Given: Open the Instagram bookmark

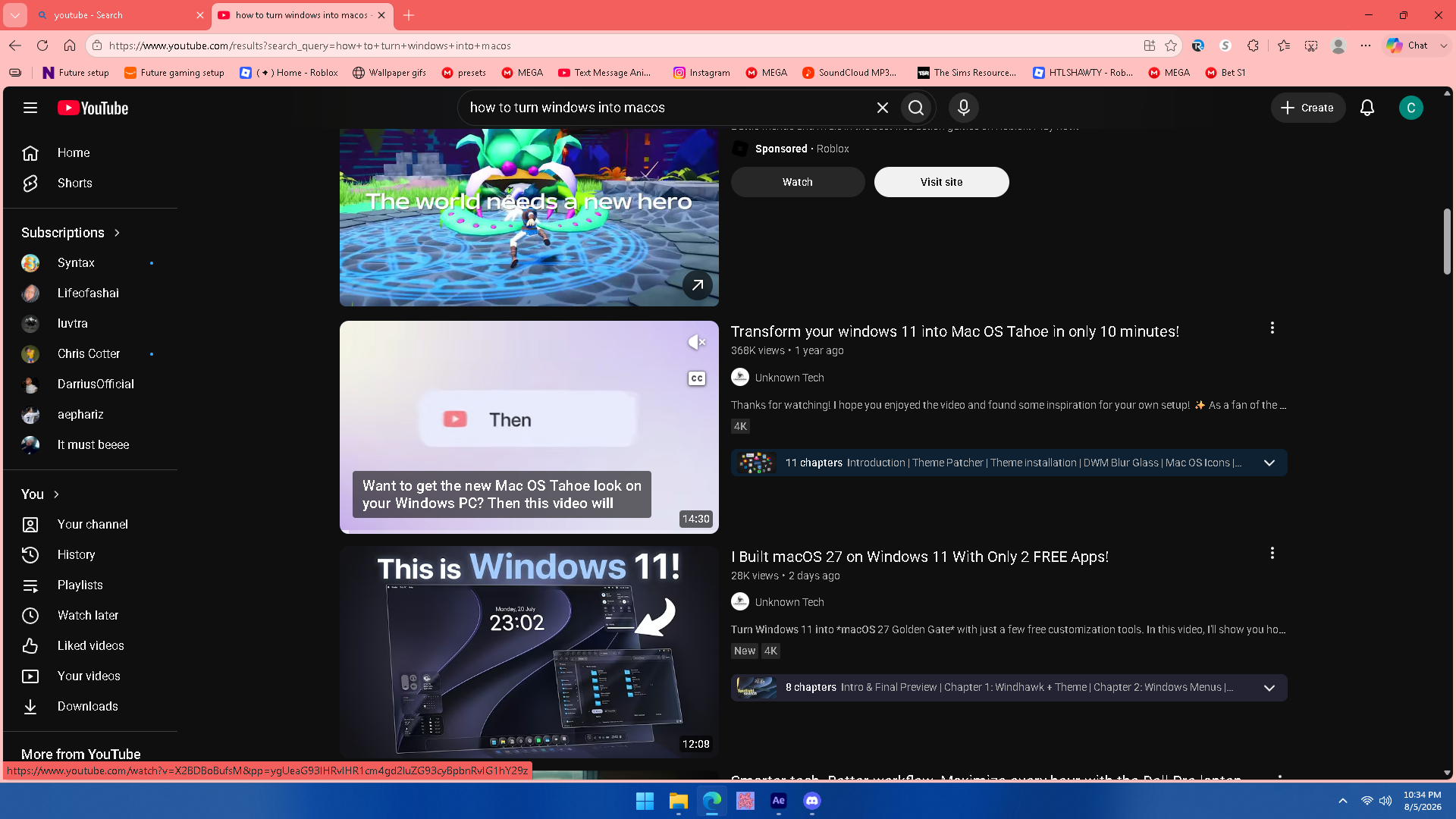Looking at the screenshot, I should (x=701, y=73).
